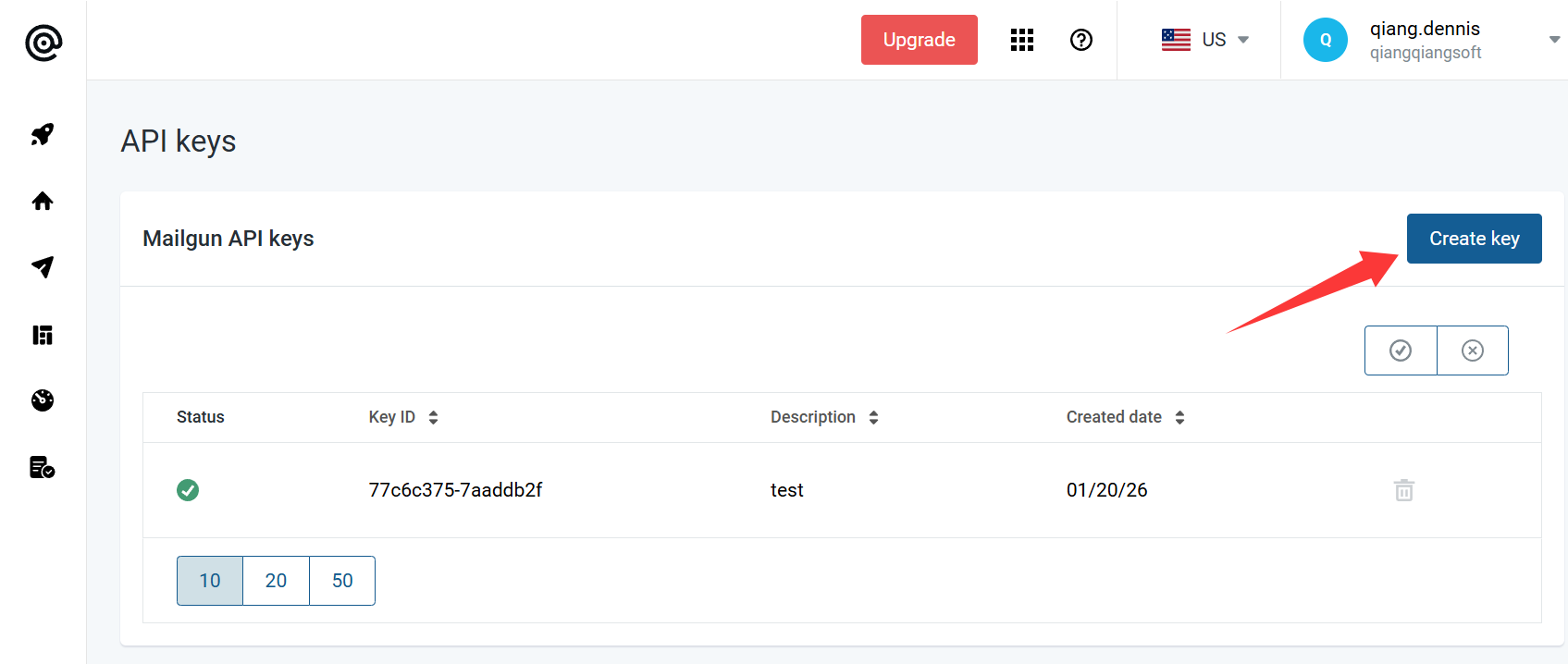Click the deactivate key X button
Screen dimensions: 1568x664
click(x=1473, y=350)
